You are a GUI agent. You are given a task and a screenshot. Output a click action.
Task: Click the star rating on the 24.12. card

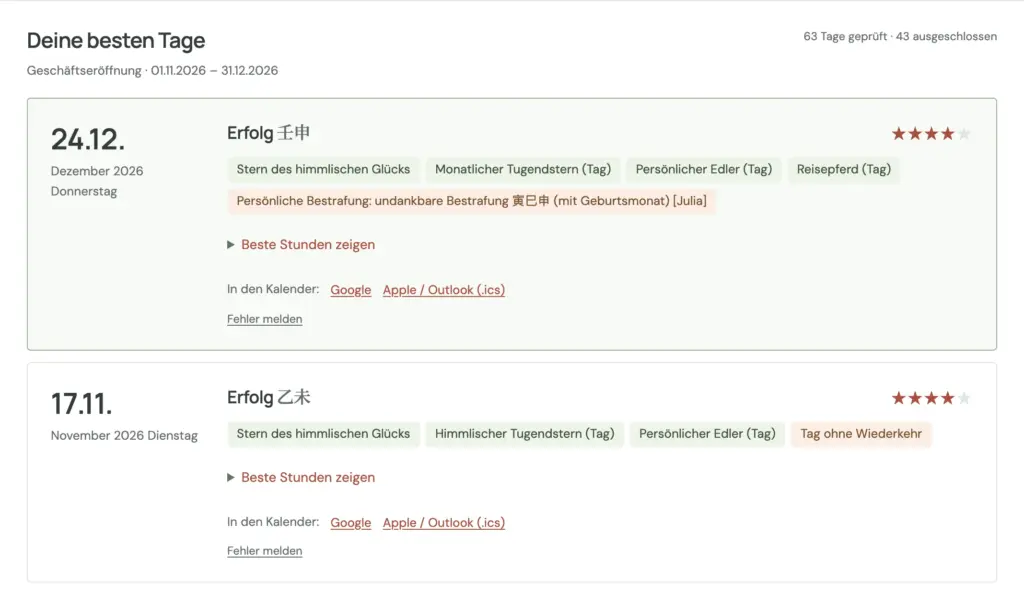point(931,134)
